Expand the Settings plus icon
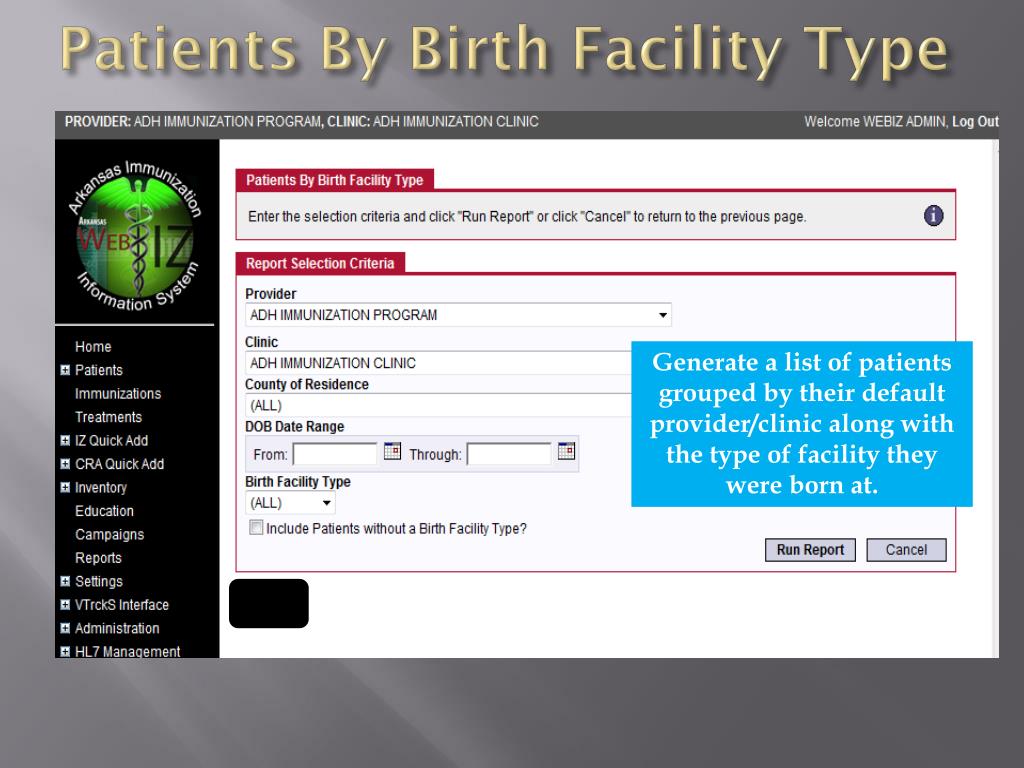The width and height of the screenshot is (1024, 768). tap(65, 581)
